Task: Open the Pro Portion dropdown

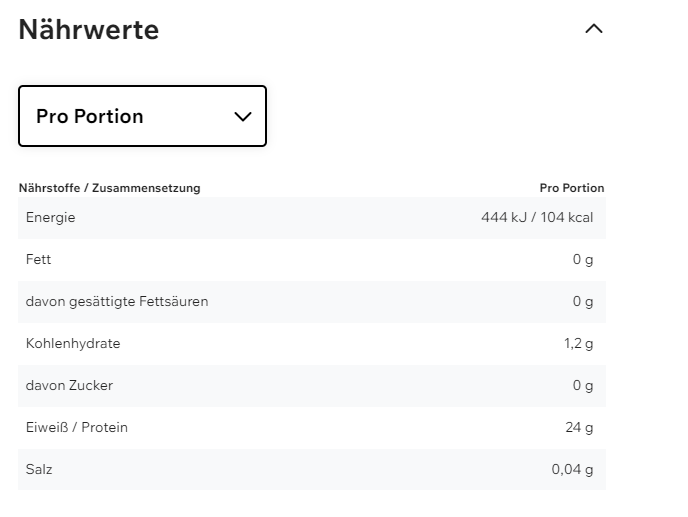Action: point(142,116)
